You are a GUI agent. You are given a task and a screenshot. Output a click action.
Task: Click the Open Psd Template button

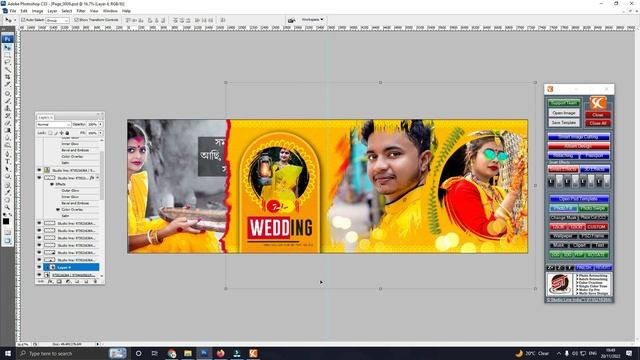click(x=579, y=199)
